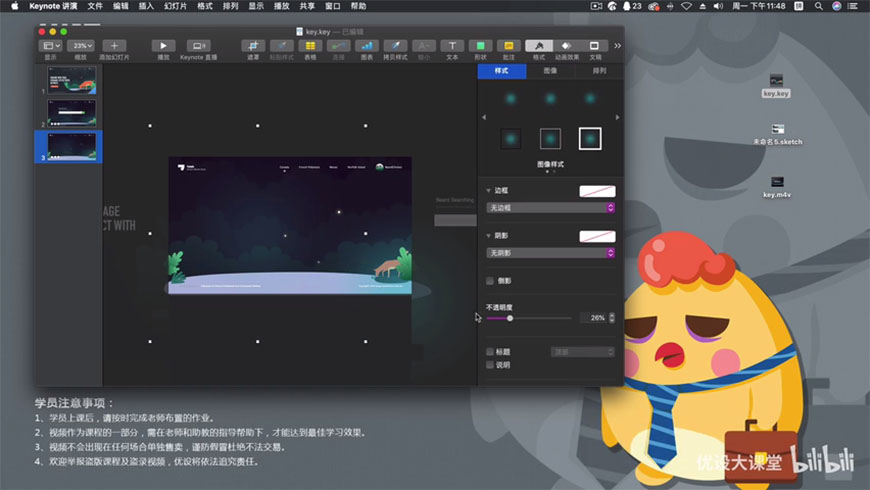The width and height of the screenshot is (870, 490).
Task: Collapse the 边框 border section triangle
Action: tap(489, 190)
